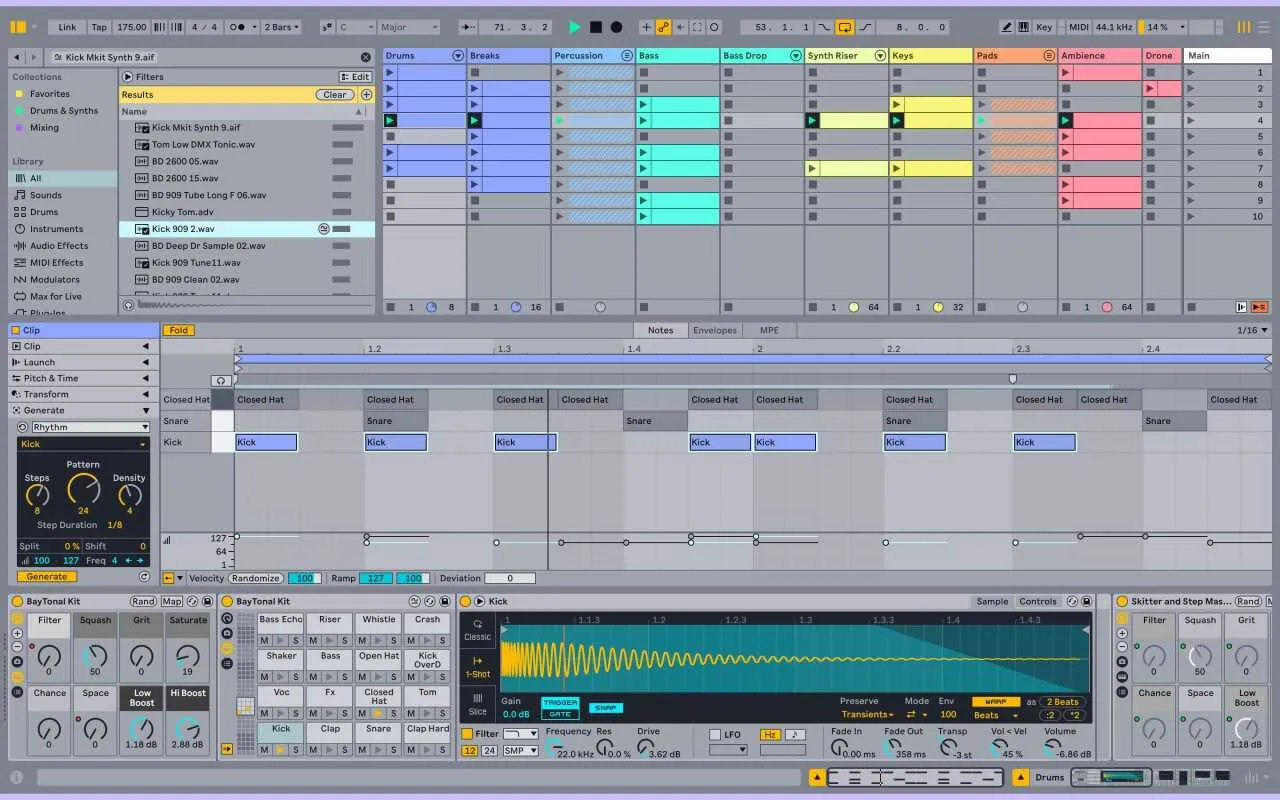Click the Generate button
This screenshot has height=800, width=1280.
click(x=46, y=577)
